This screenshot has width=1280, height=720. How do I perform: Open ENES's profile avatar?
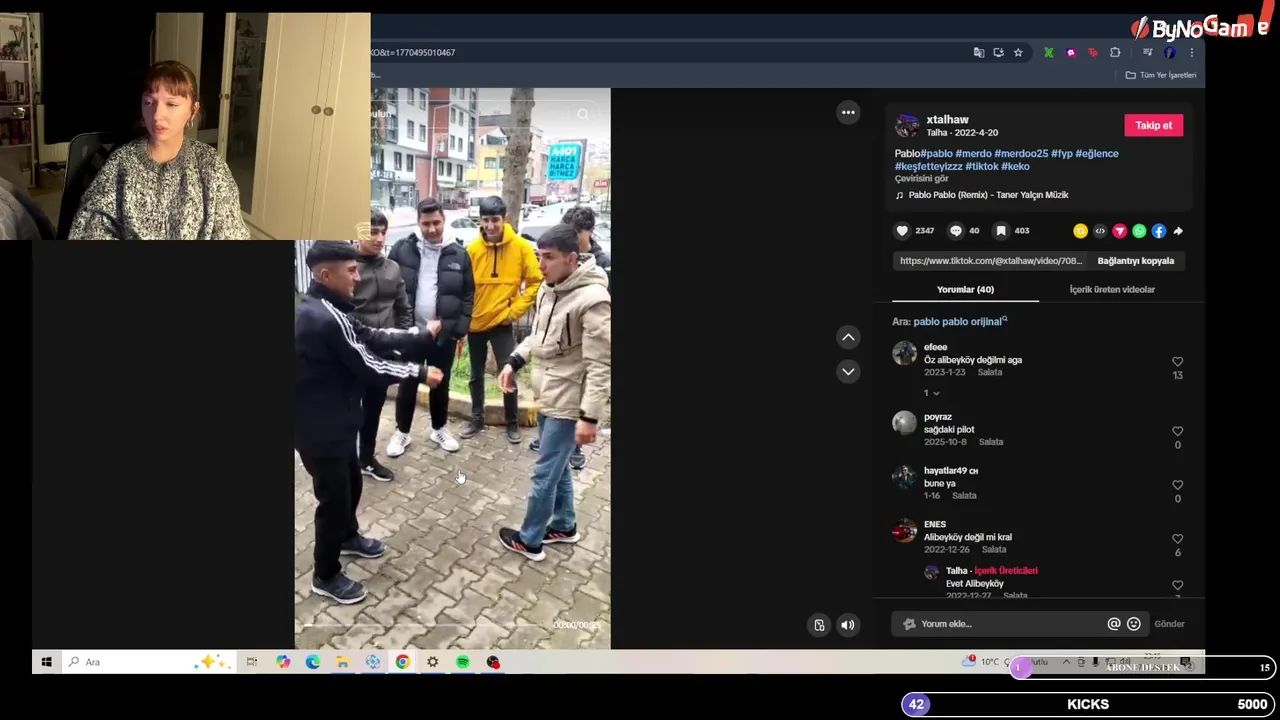[x=904, y=530]
